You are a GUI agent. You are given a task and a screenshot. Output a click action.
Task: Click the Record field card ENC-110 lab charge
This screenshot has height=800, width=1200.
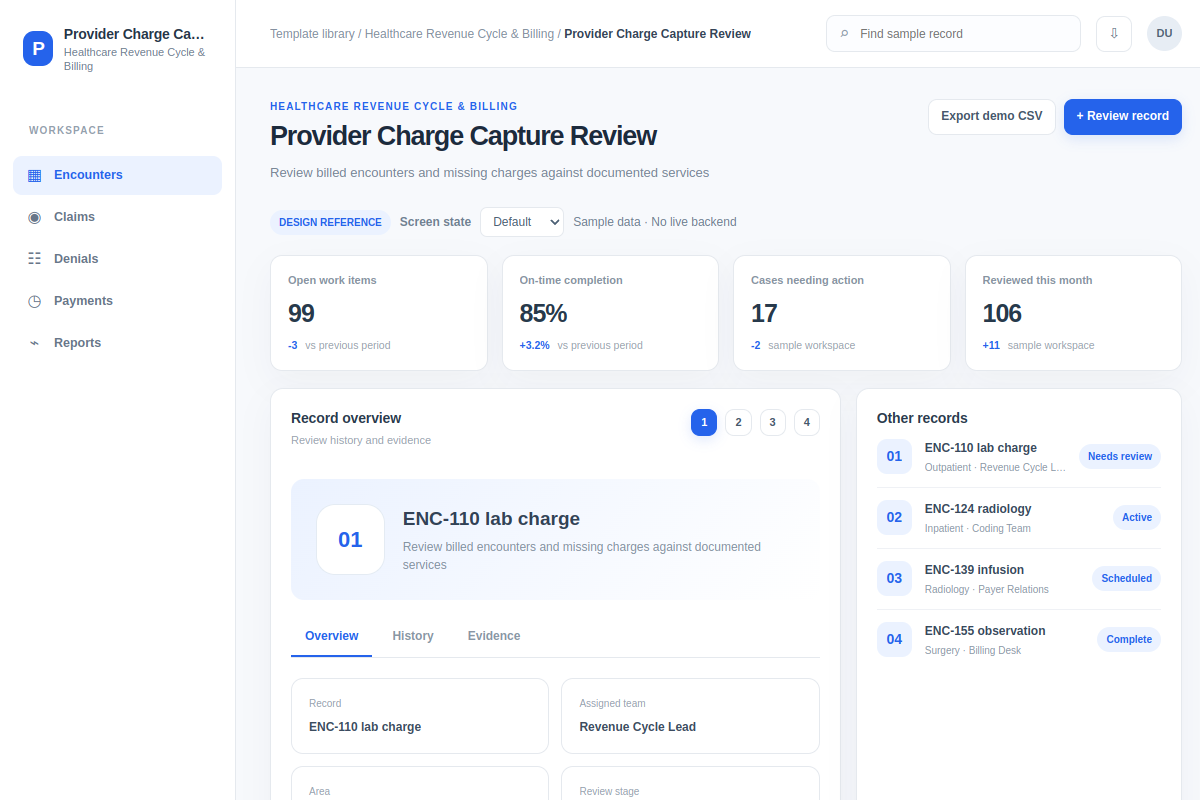[x=420, y=716]
